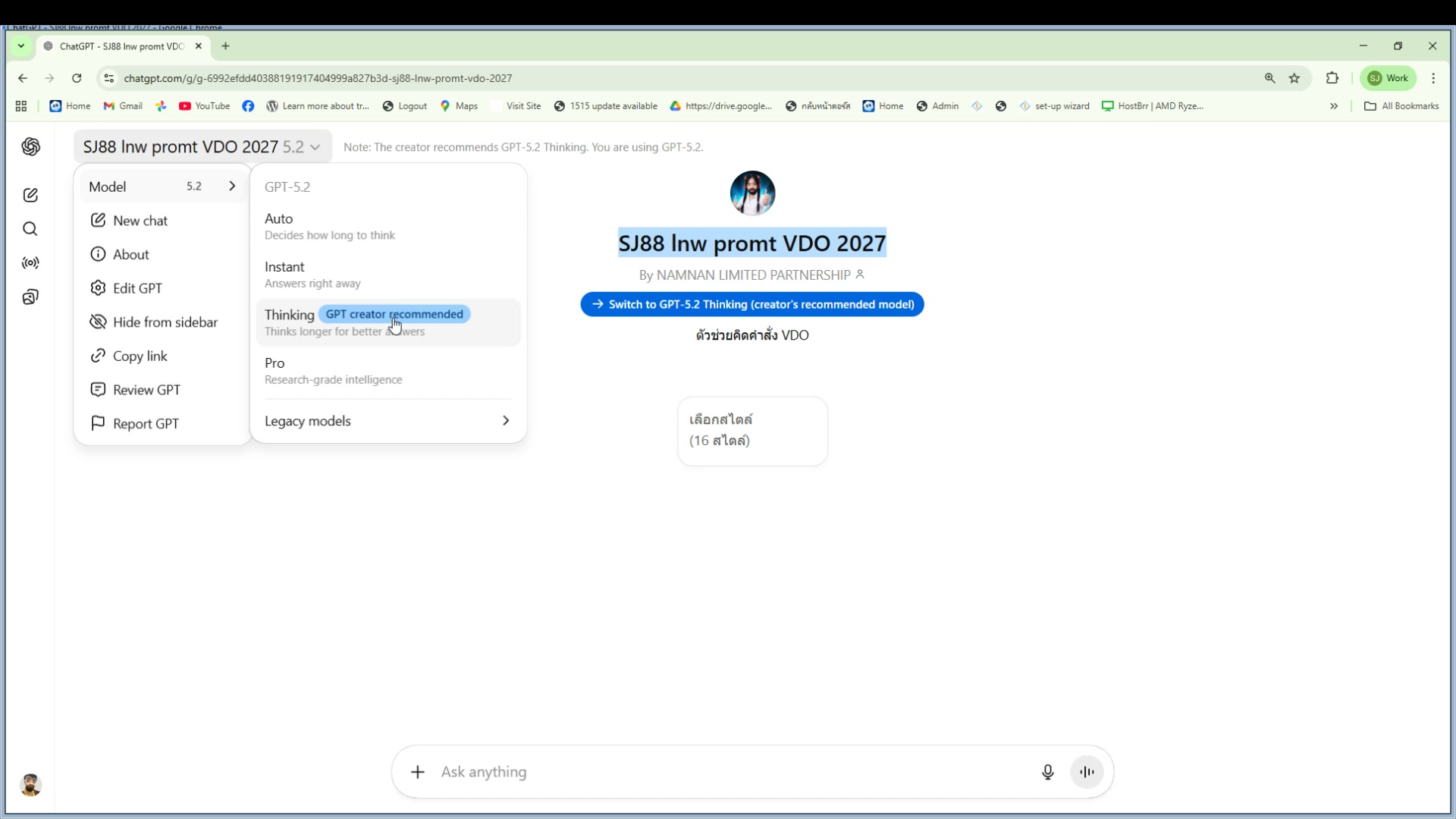1456x819 pixels.
Task: Select the Instant model option
Action: [x=313, y=275]
